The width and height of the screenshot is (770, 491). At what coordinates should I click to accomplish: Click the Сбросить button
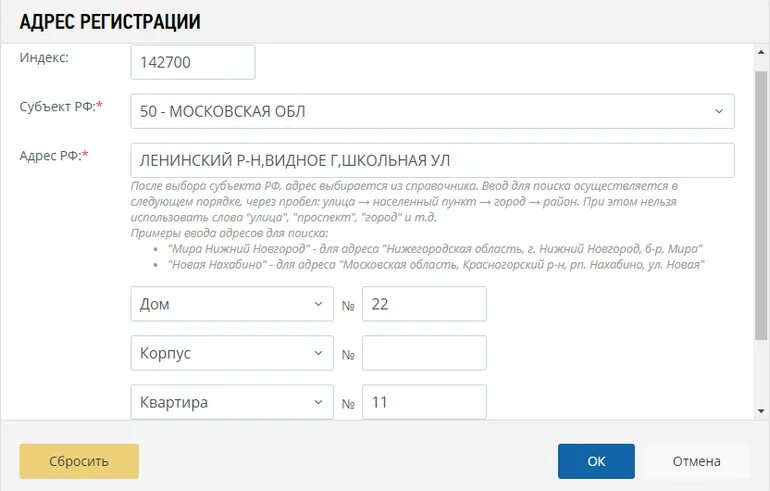(x=79, y=461)
